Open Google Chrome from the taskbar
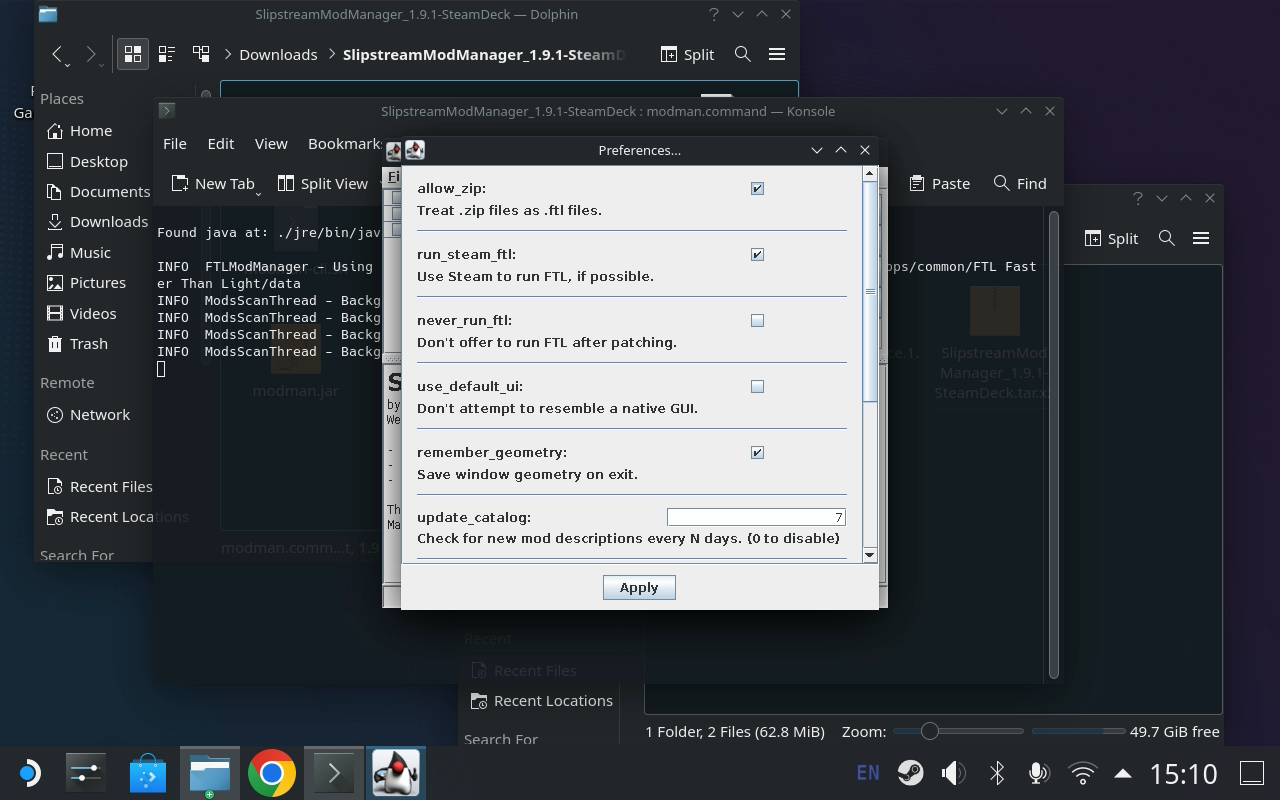The width and height of the screenshot is (1280, 800). coord(271,773)
